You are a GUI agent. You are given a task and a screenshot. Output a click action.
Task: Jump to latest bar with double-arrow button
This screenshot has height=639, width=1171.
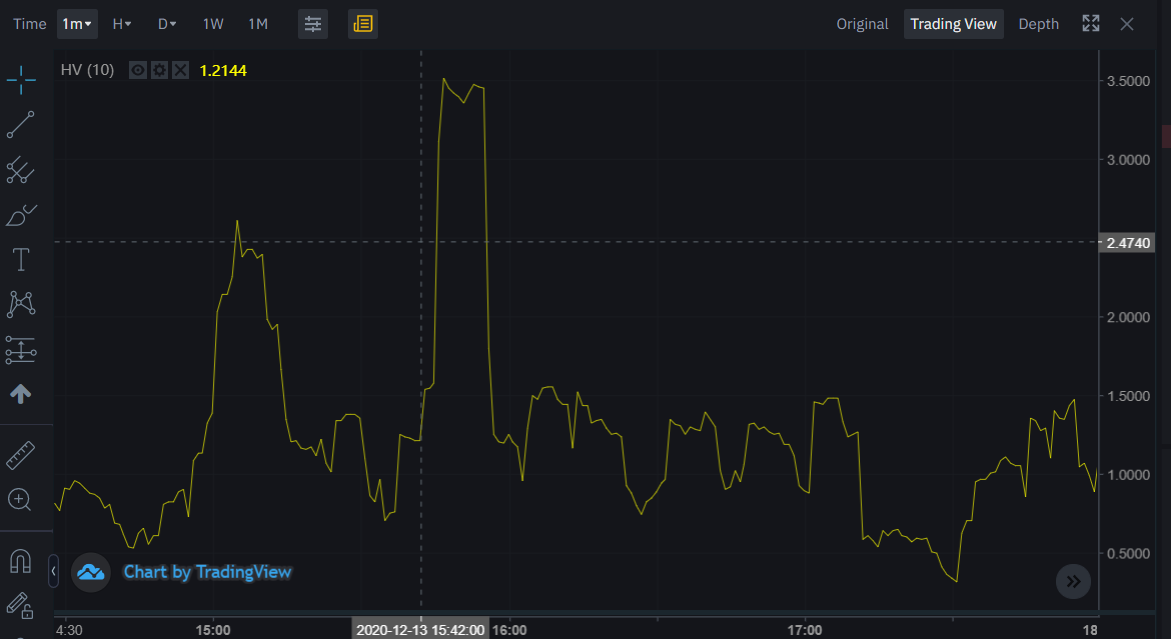tap(1073, 582)
